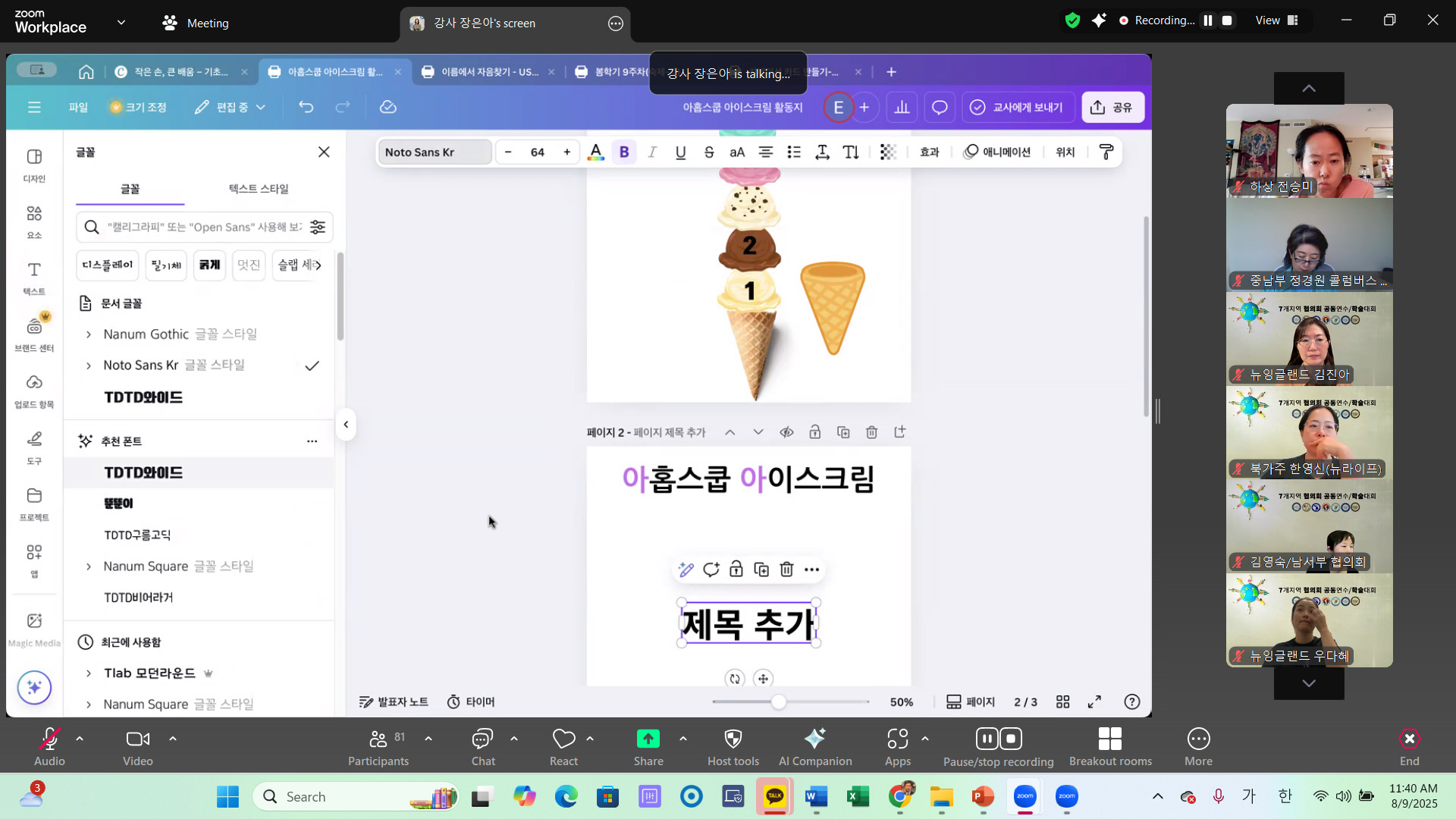Screen dimensions: 1456x819
Task: Open the 업로드 항목 sidebar panel
Action: click(x=34, y=391)
